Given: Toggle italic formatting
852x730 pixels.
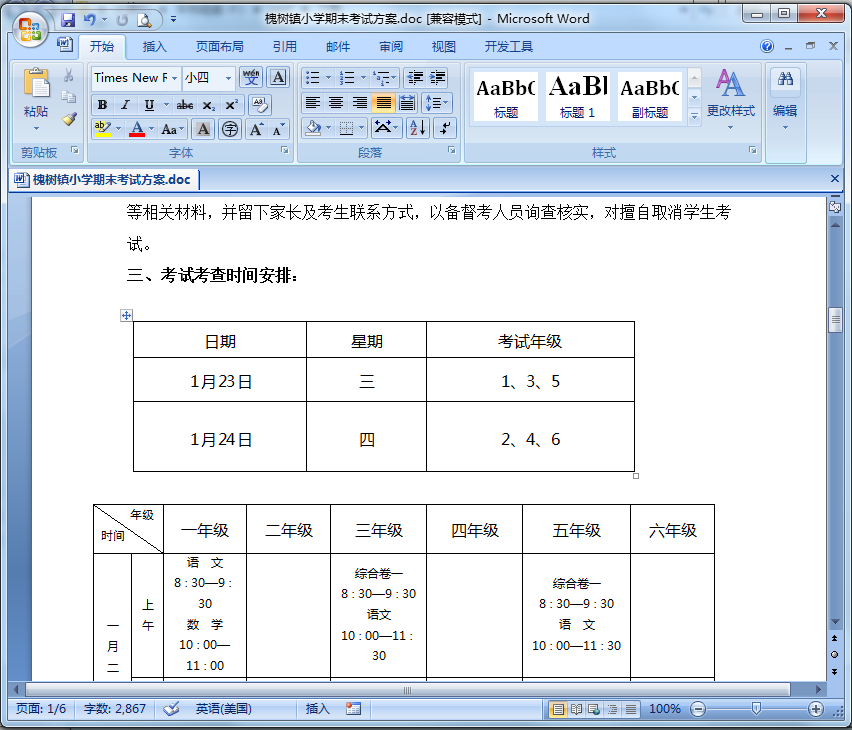Looking at the screenshot, I should pyautogui.click(x=125, y=104).
